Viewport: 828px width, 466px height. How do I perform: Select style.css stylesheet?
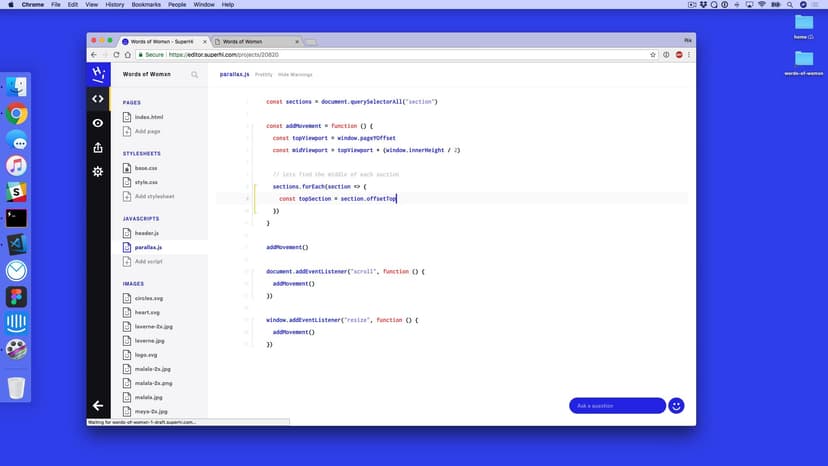(x=146, y=182)
